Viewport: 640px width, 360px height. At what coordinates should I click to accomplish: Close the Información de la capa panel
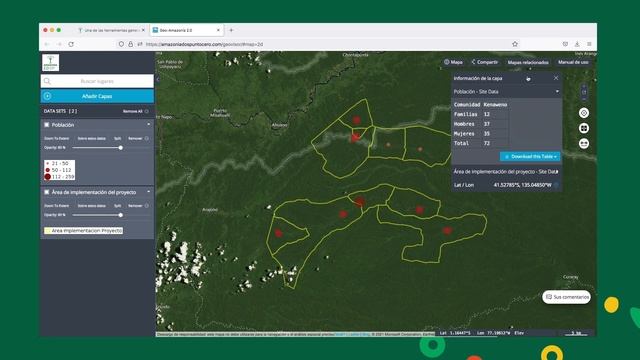556,78
